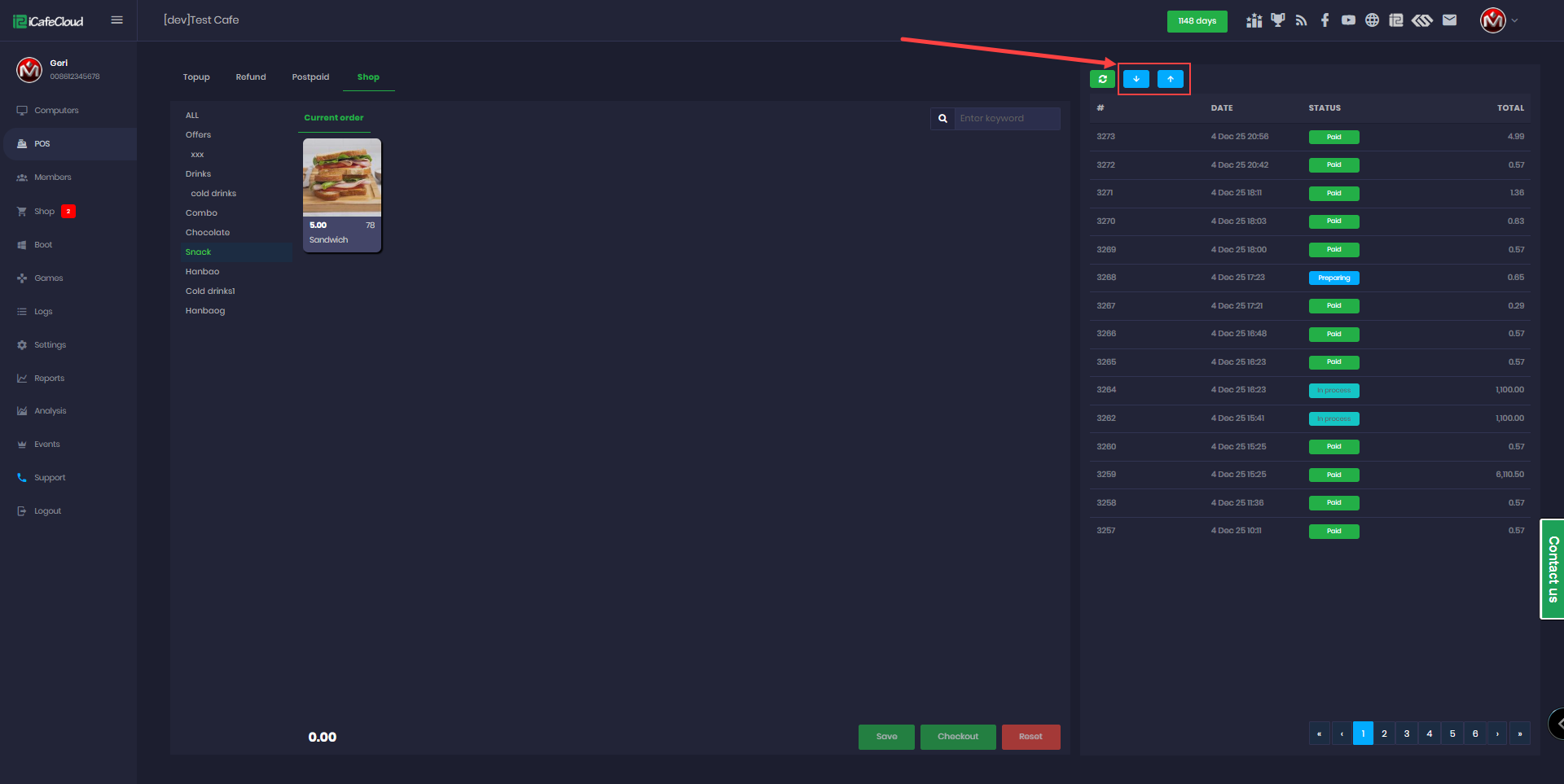Click the blue down arrow button

1136,79
